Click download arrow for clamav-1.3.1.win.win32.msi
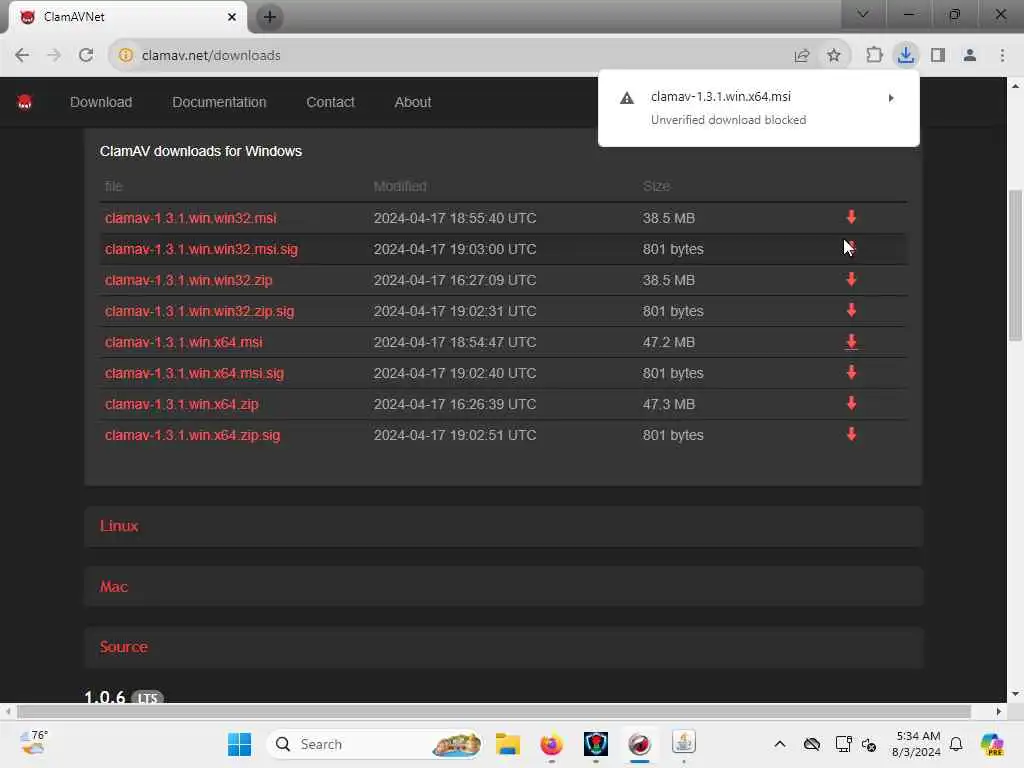 coord(851,217)
